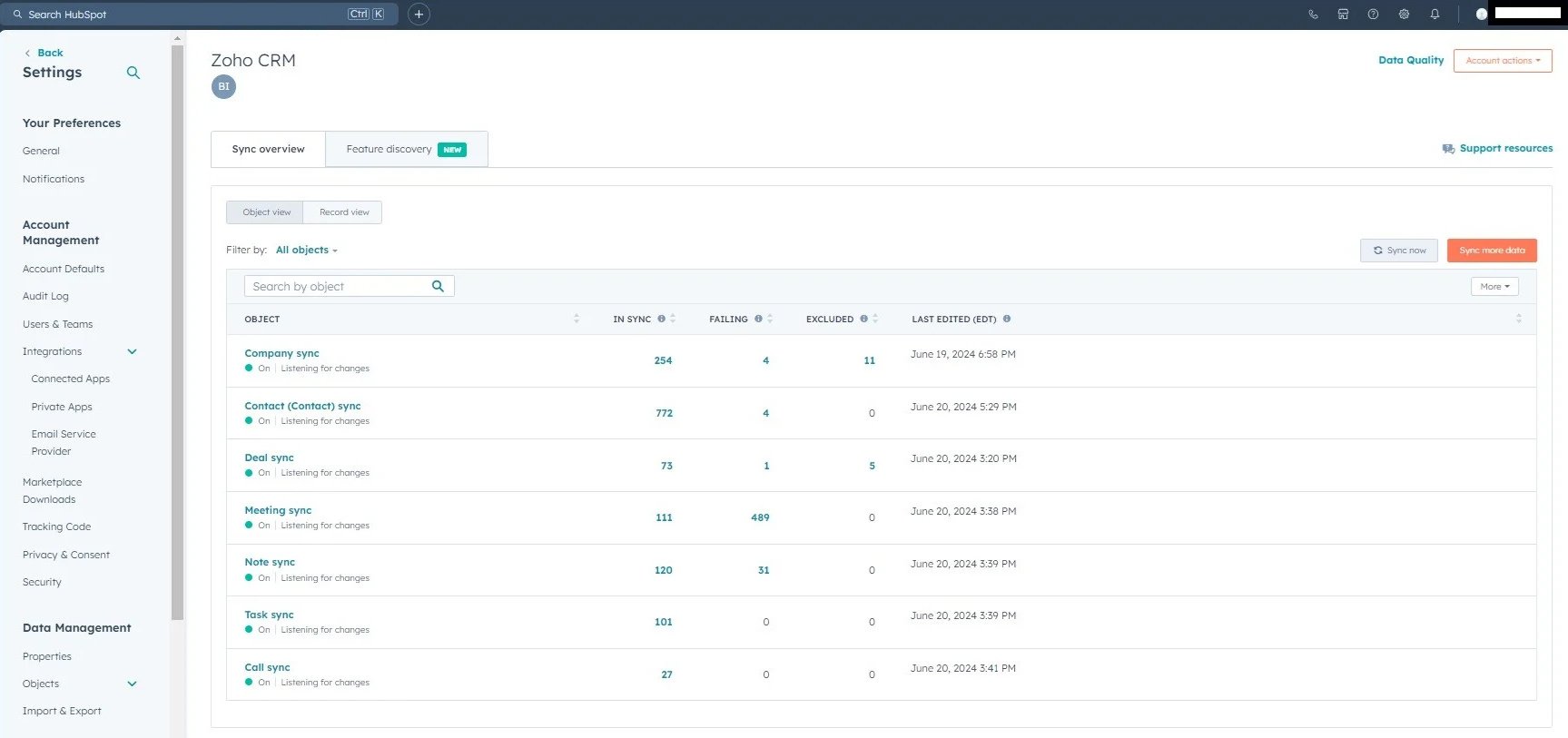Open the Meeting sync link
The height and width of the screenshot is (738, 1568).
pos(278,511)
